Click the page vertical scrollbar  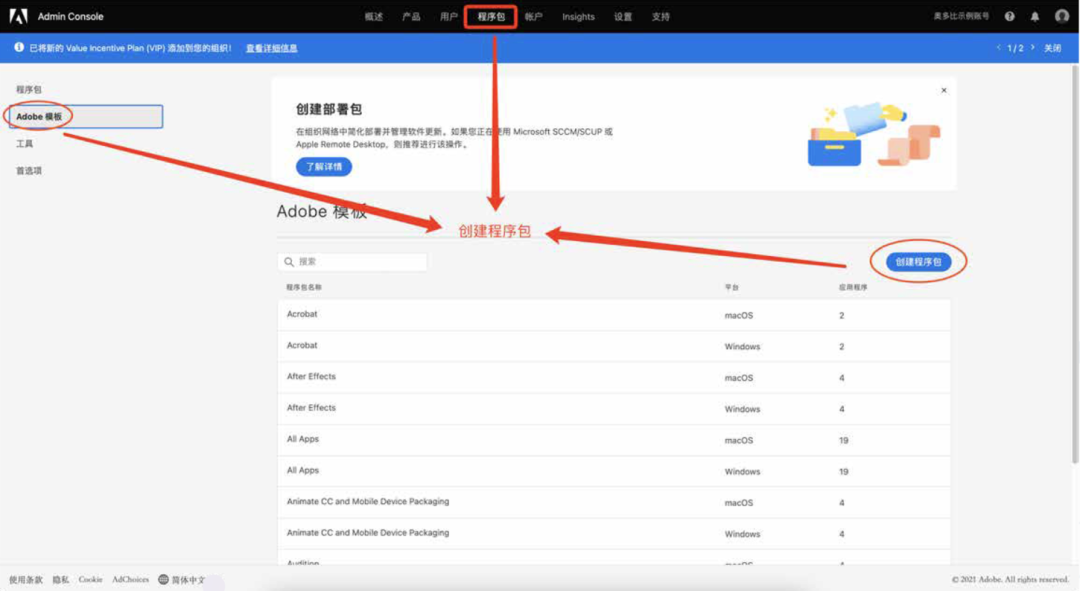(x=1074, y=265)
